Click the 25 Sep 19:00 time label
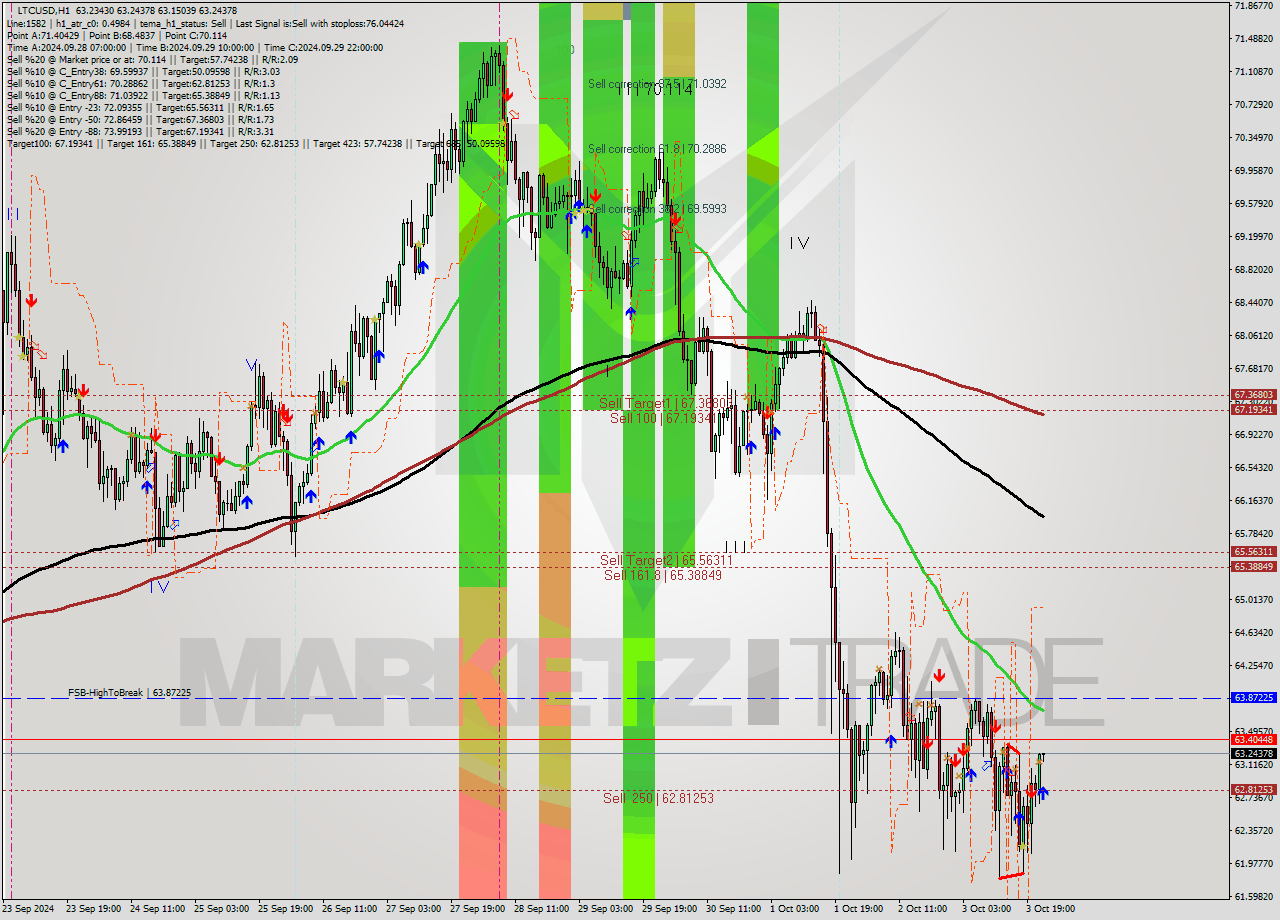Image resolution: width=1280 pixels, height=920 pixels. click(x=286, y=909)
